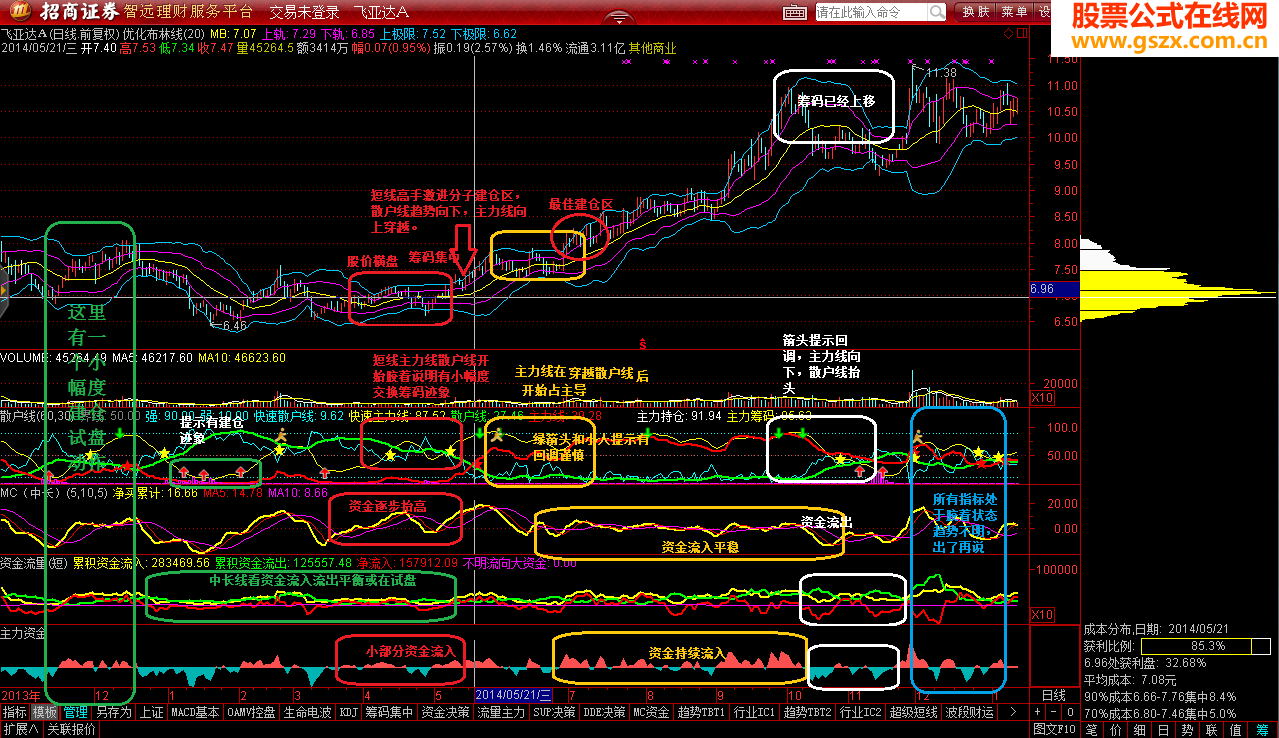Select the 行业IC2 template
1279x738 pixels.
(861, 712)
